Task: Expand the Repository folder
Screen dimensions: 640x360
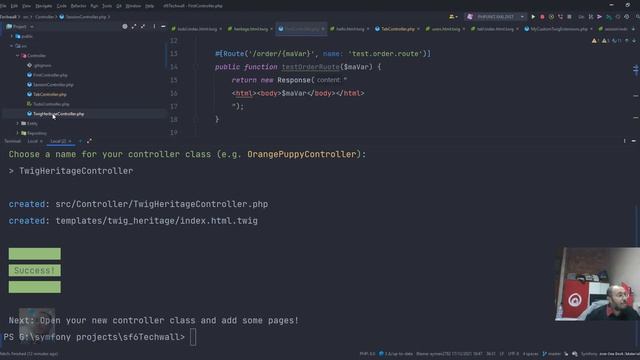Action: [x=18, y=133]
